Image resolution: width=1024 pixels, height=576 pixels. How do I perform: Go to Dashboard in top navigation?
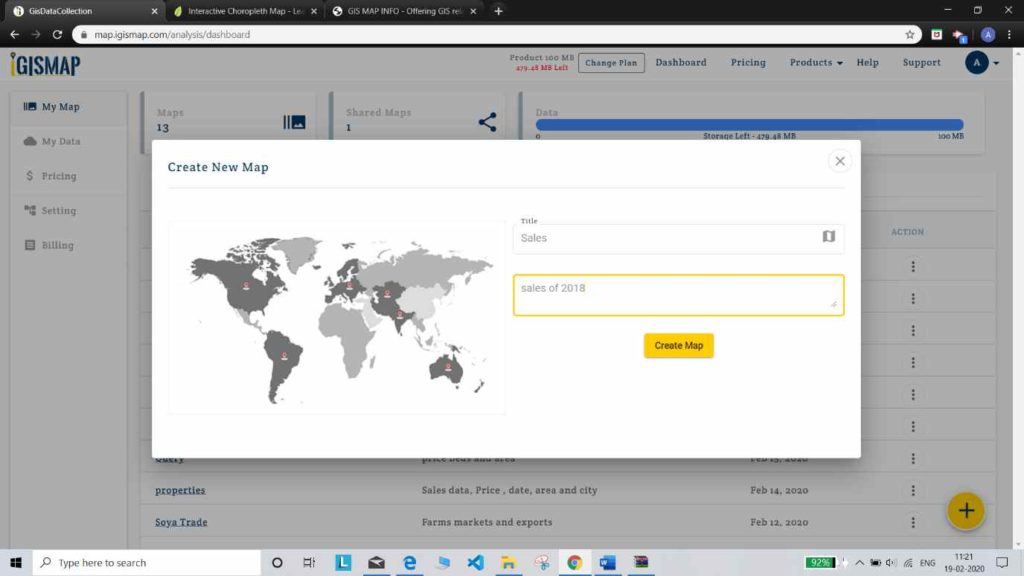click(680, 63)
